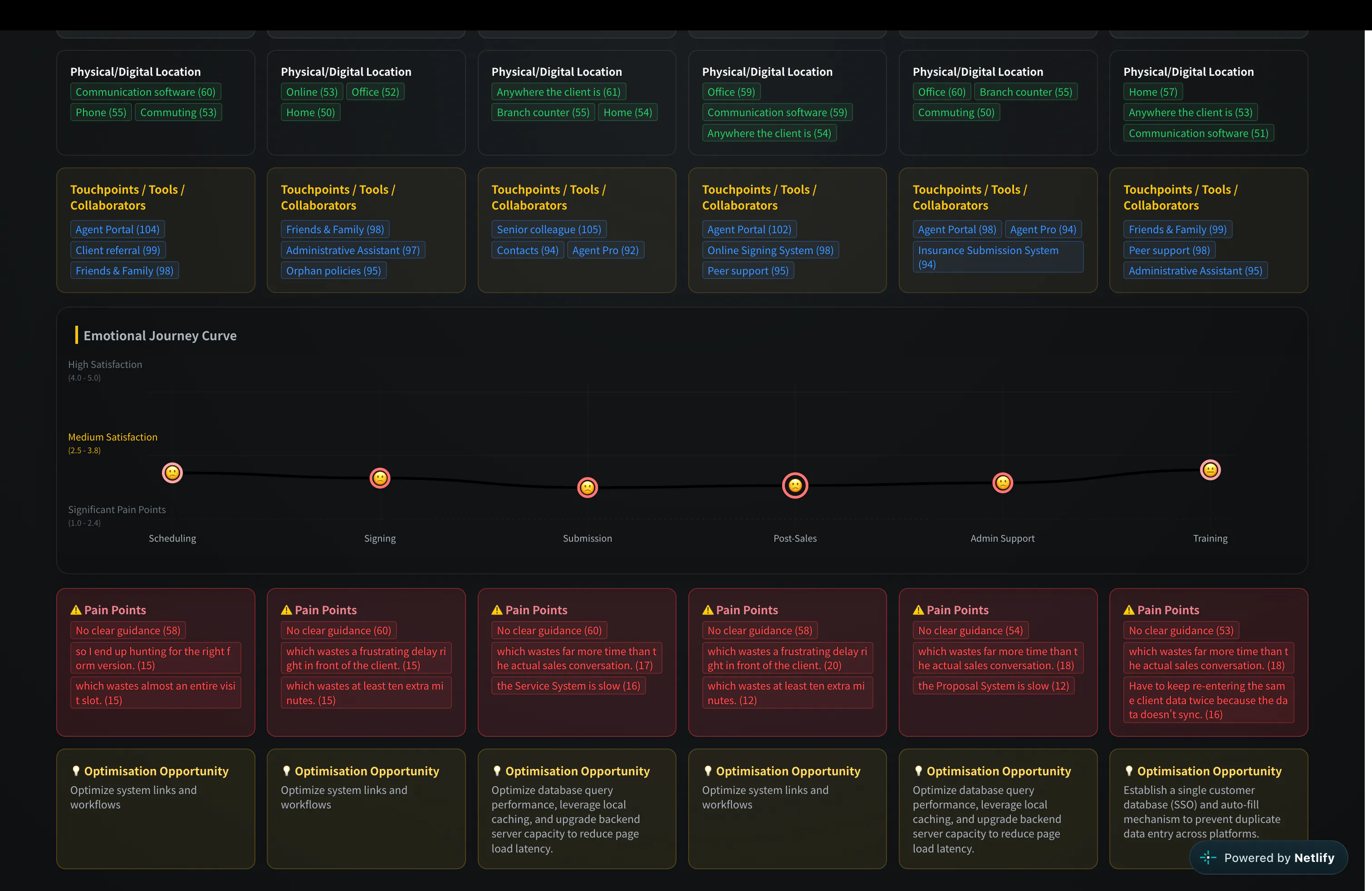Click the 'Online (53)' location tag
1372x891 pixels.
312,92
